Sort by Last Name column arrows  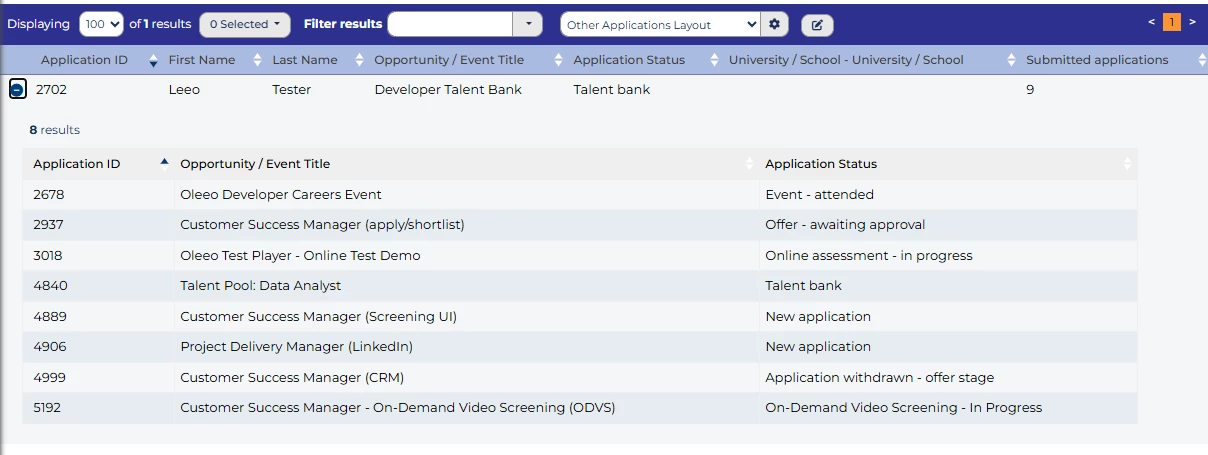[359, 60]
